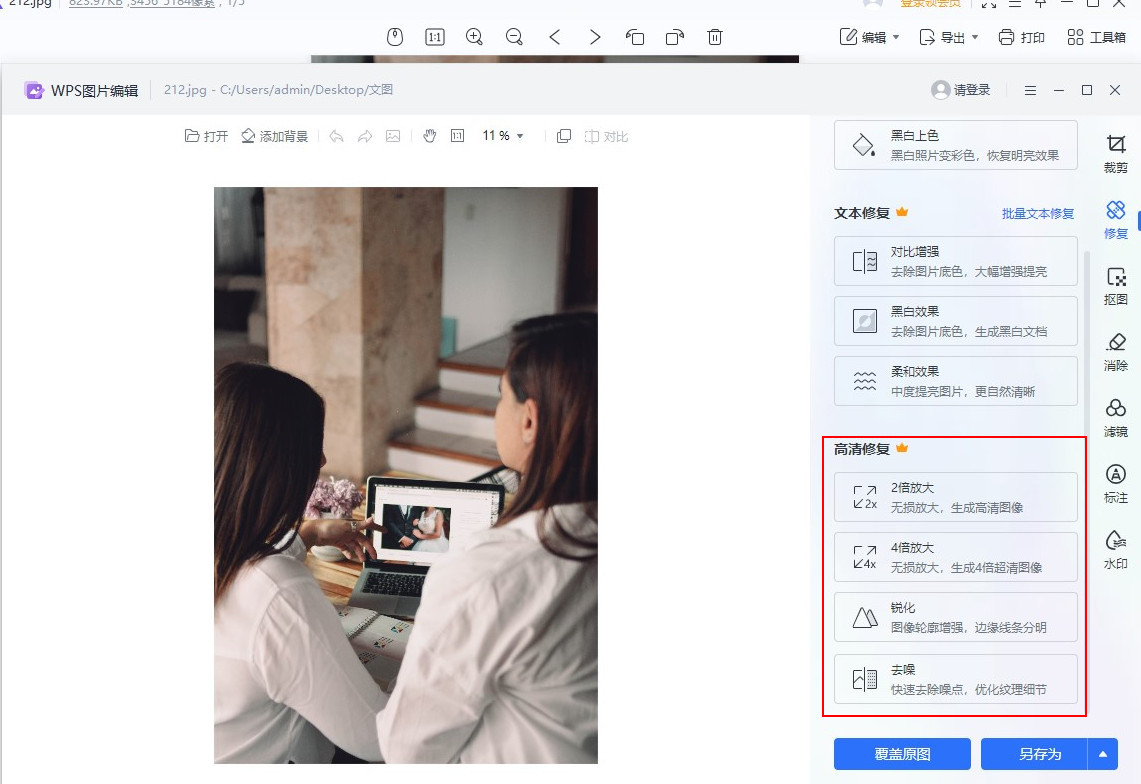The width and height of the screenshot is (1141, 784).
Task: Activate the hand pan tool
Action: tap(429, 135)
